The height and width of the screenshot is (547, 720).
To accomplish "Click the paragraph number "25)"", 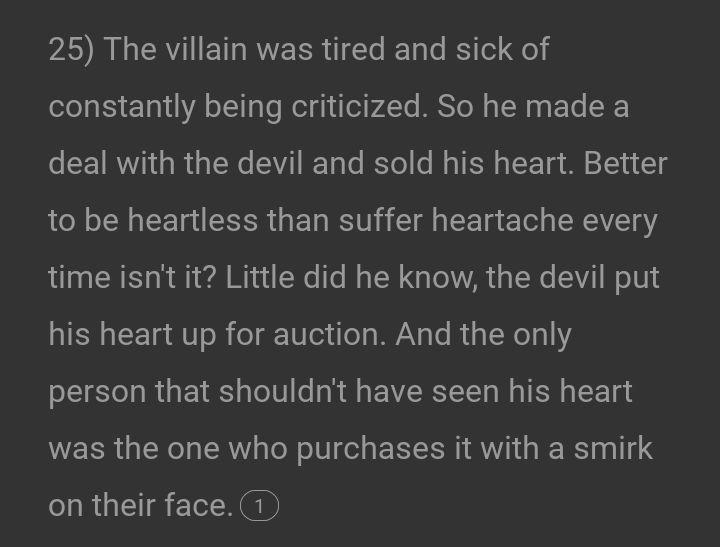I will [x=71, y=49].
